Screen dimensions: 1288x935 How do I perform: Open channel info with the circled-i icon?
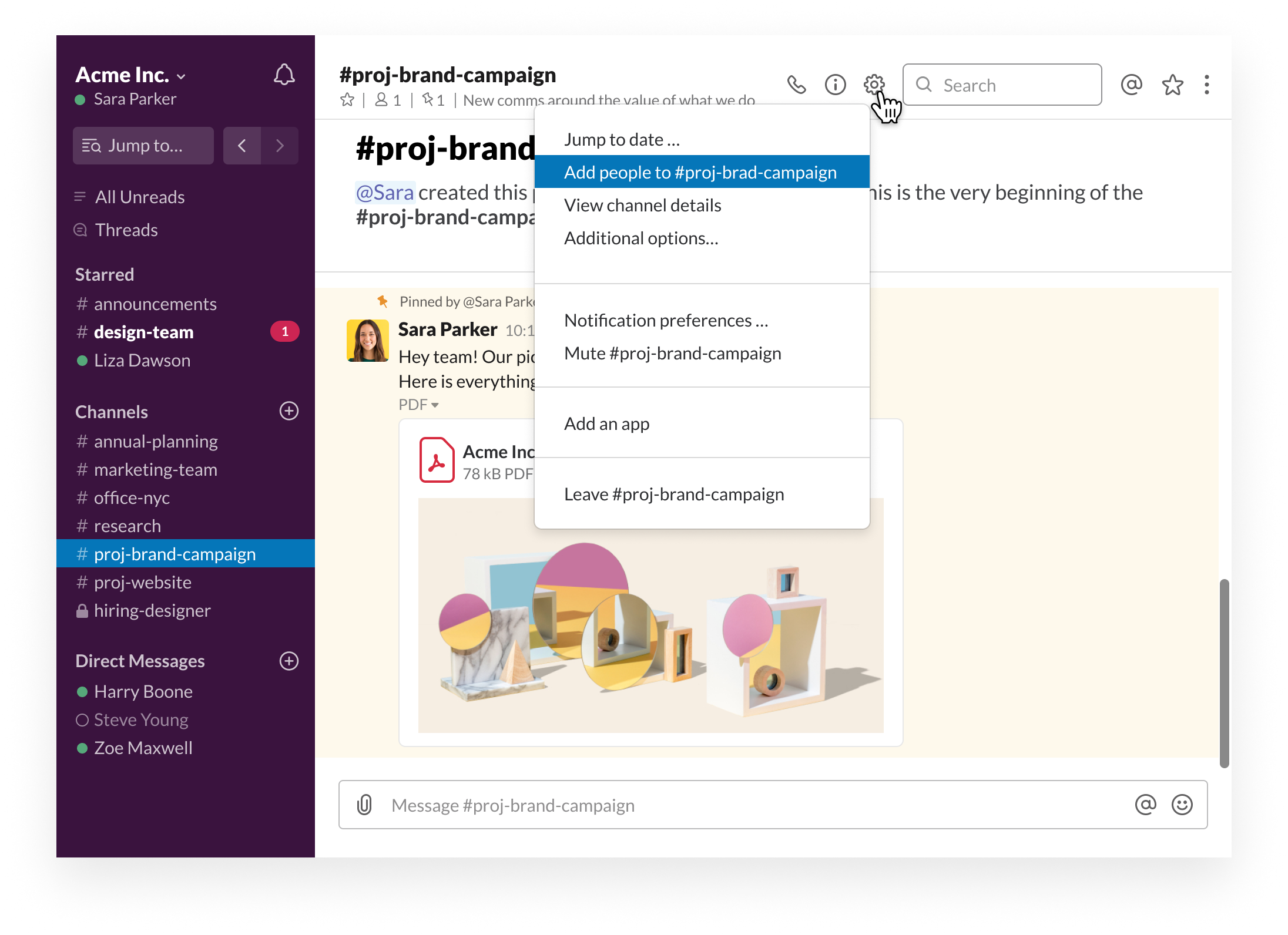[x=835, y=85]
